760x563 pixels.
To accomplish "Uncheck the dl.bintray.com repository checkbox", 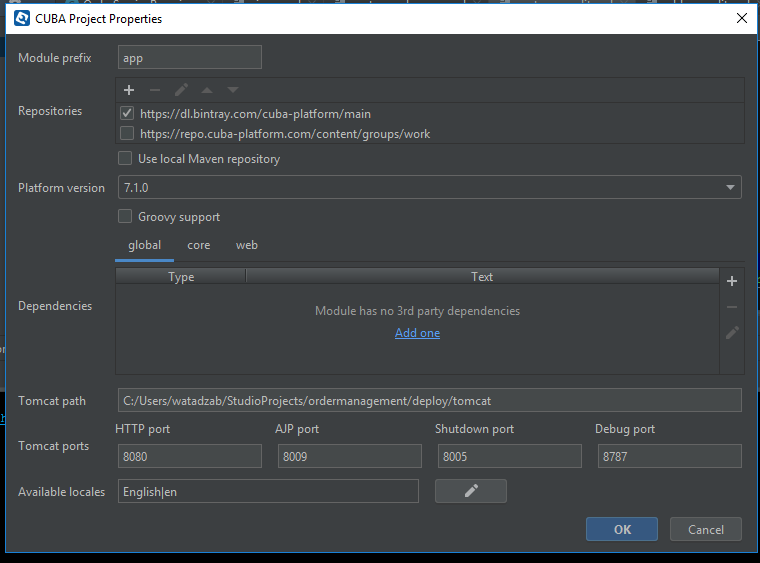I will tap(127, 113).
